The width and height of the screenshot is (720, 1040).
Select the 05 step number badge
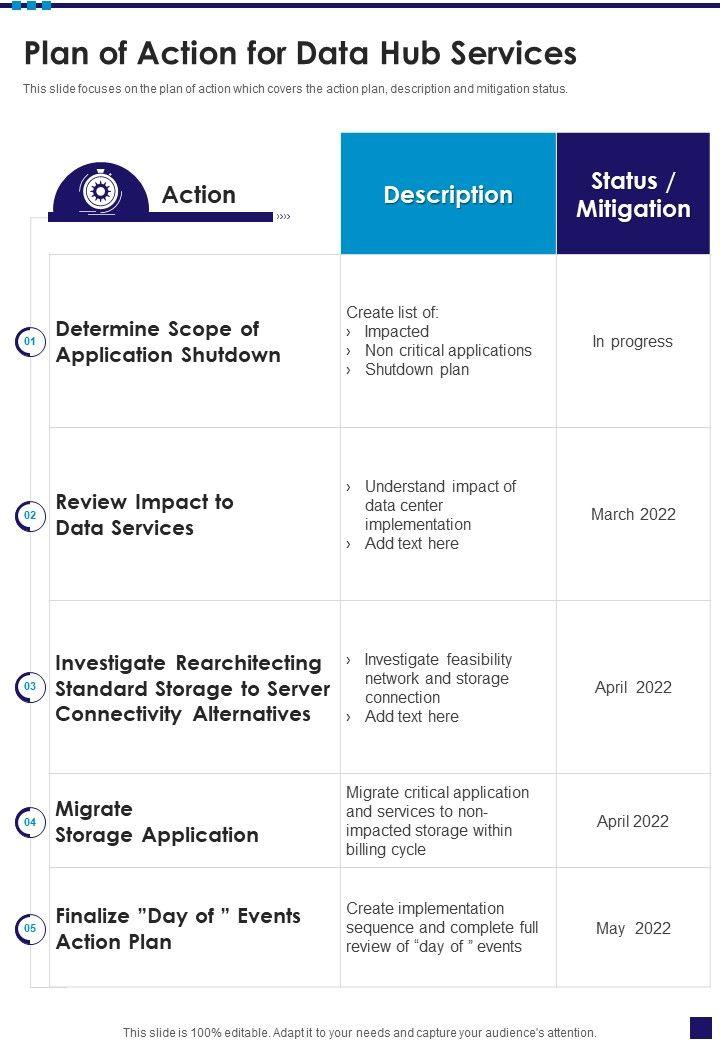[30, 929]
